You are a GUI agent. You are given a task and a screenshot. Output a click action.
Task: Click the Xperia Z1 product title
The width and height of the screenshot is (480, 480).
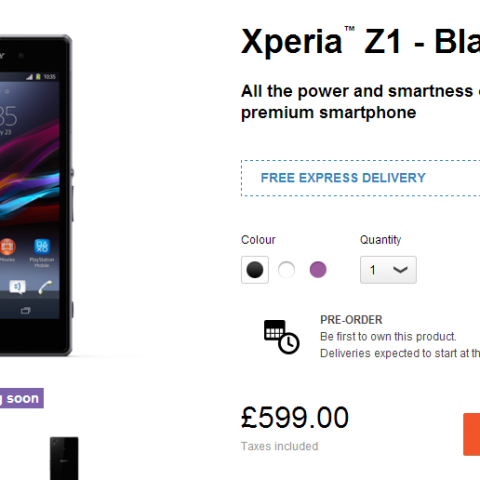(x=360, y=41)
